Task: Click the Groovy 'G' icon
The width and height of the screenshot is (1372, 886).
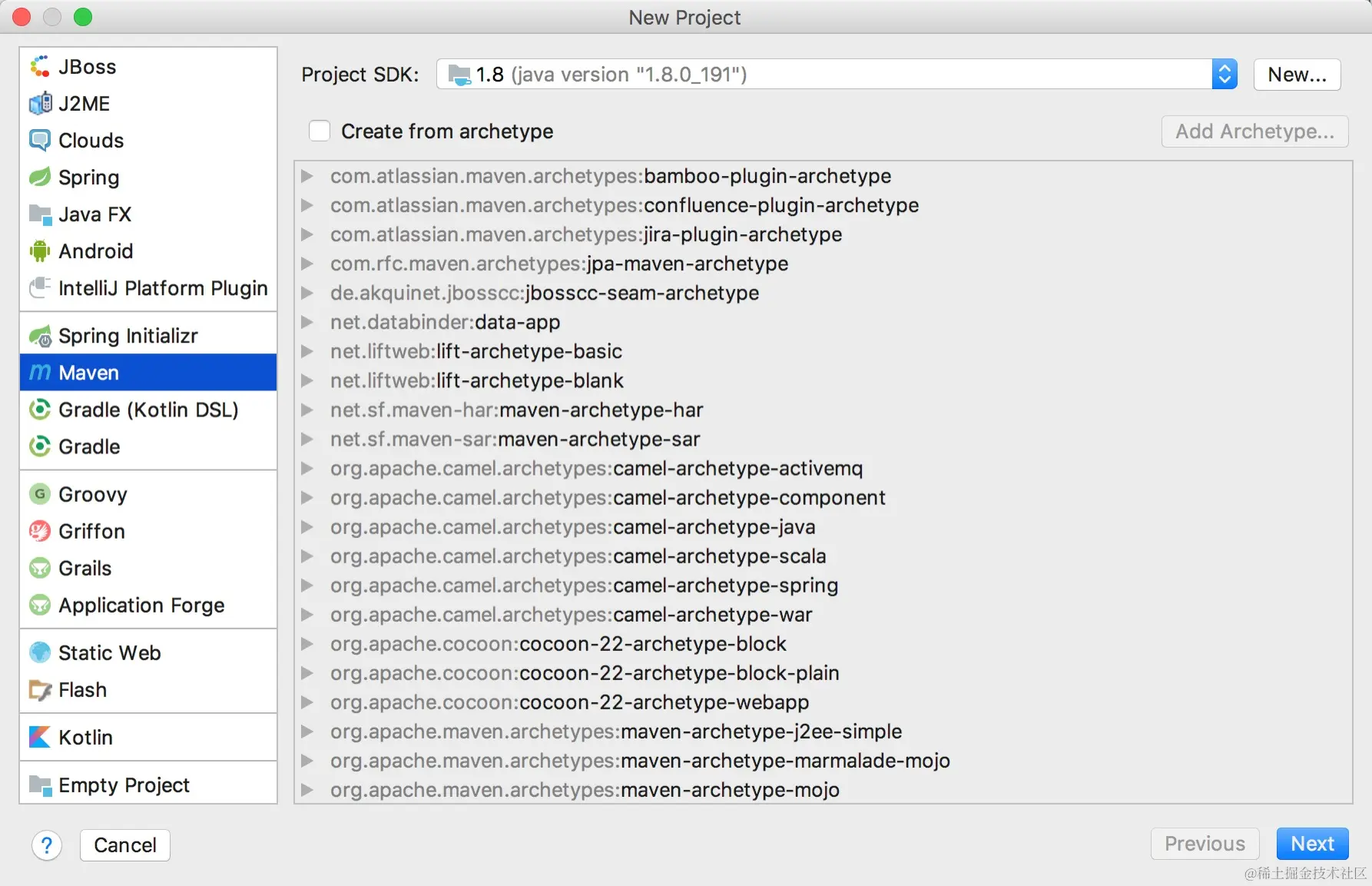Action: (40, 494)
